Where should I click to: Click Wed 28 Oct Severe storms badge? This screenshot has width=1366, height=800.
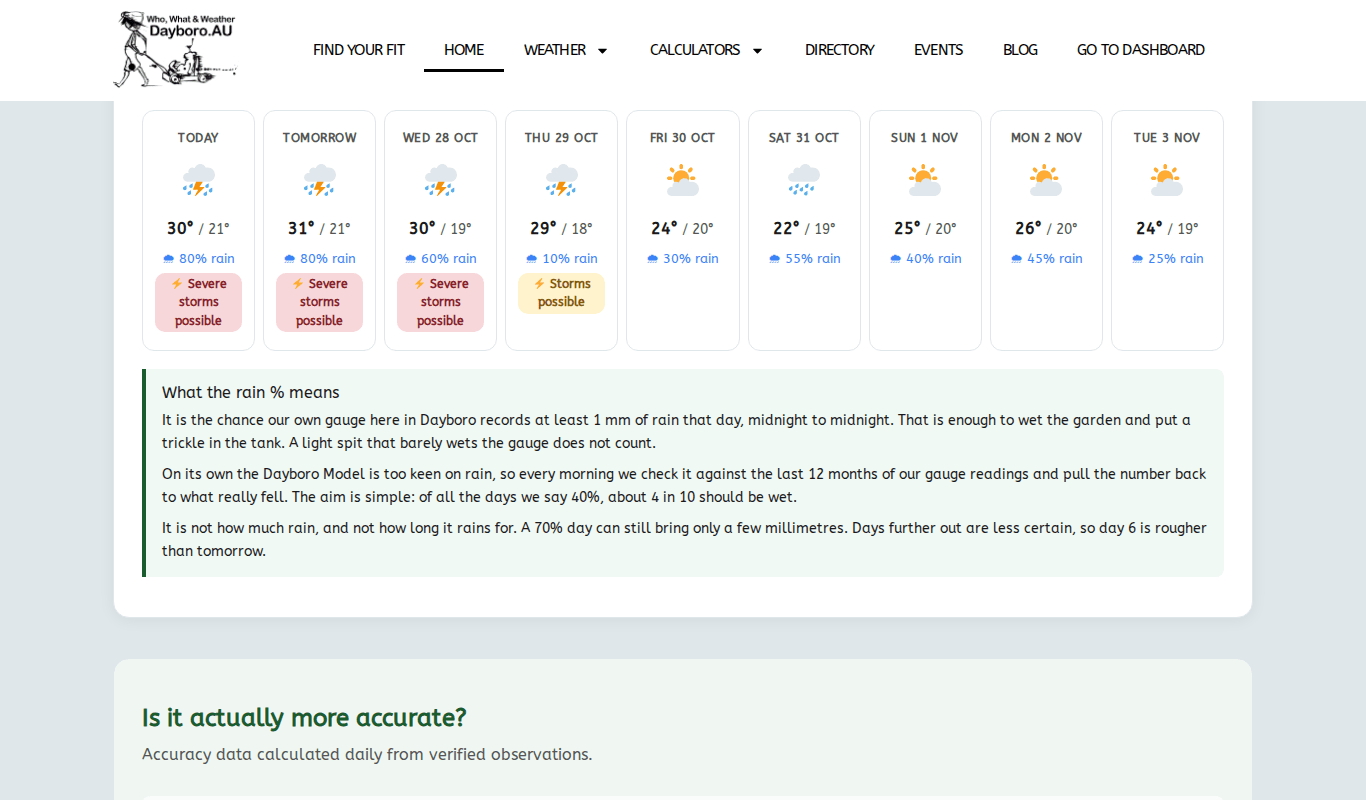pos(440,302)
